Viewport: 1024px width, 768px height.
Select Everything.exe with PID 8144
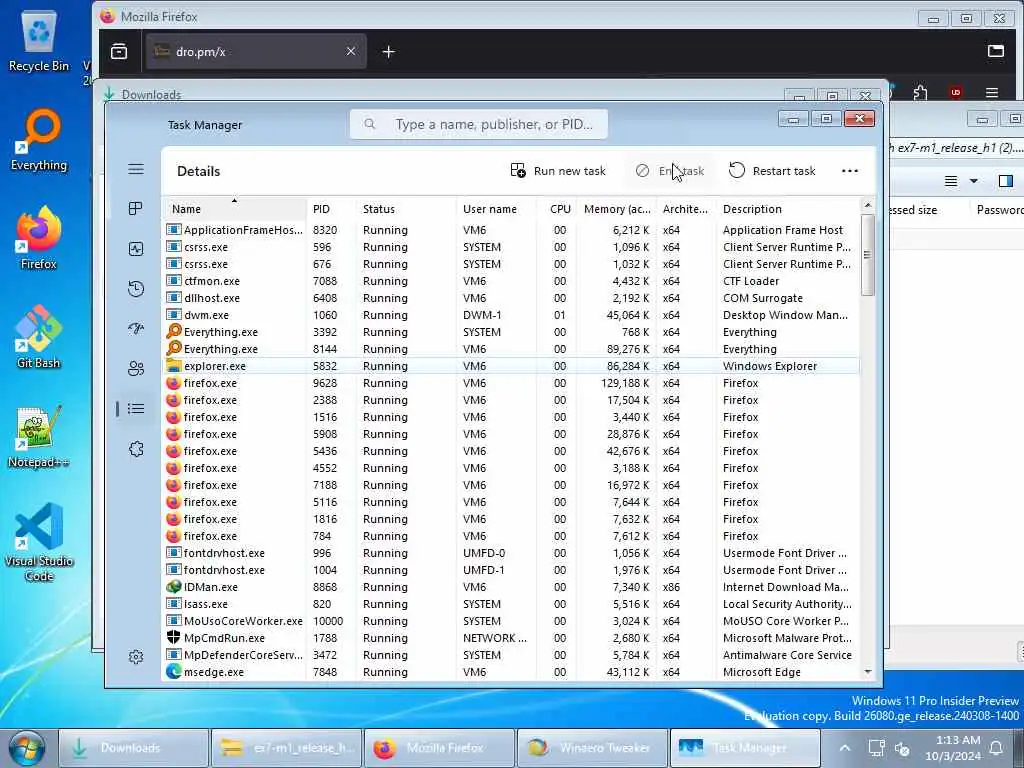[x=511, y=349]
